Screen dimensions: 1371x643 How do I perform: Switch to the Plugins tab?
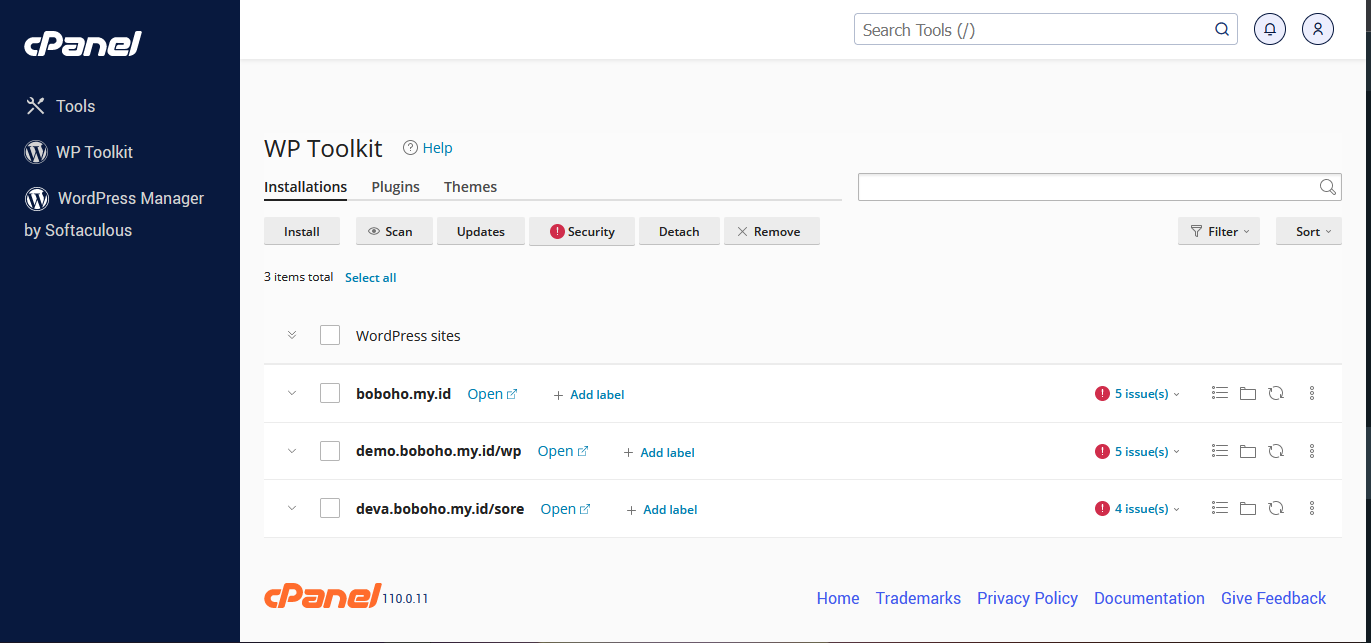click(x=395, y=187)
